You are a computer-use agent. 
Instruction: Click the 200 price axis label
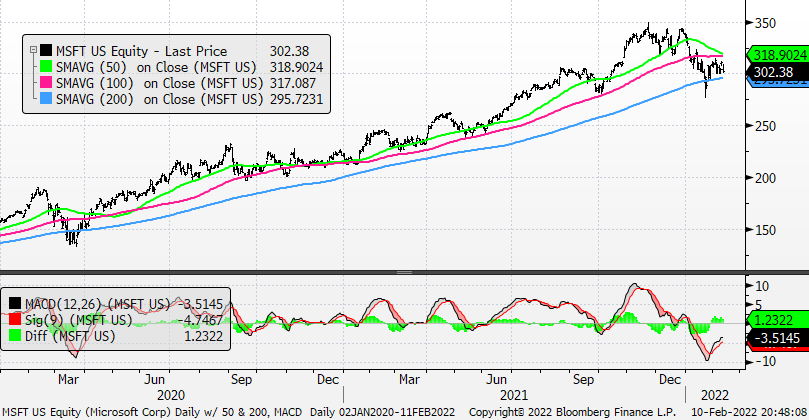[x=765, y=178]
